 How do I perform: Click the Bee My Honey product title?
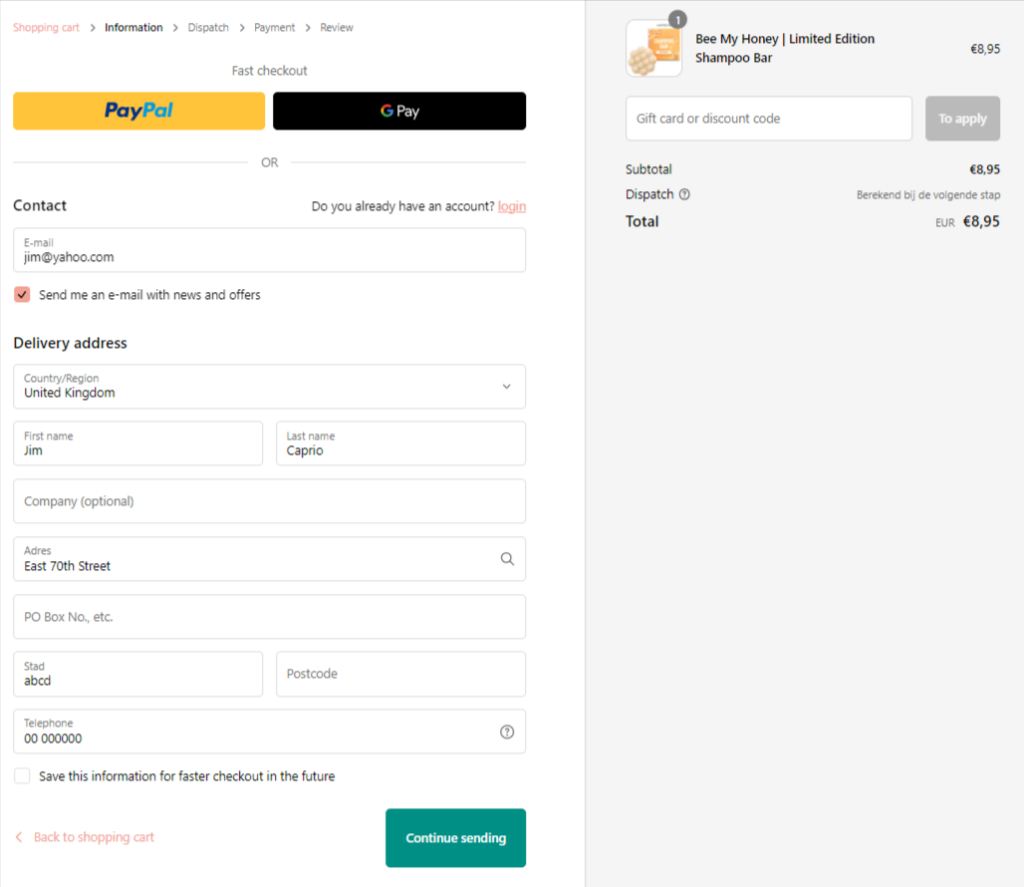click(784, 48)
